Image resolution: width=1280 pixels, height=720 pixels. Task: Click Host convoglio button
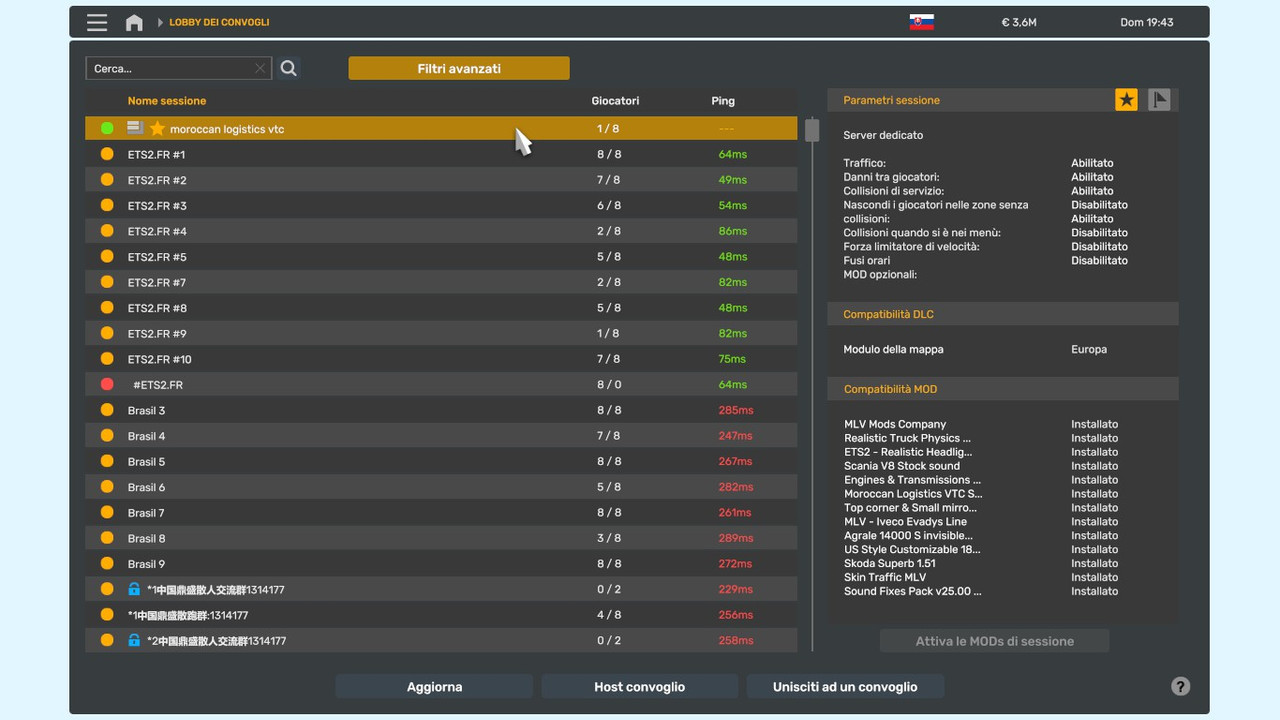640,686
